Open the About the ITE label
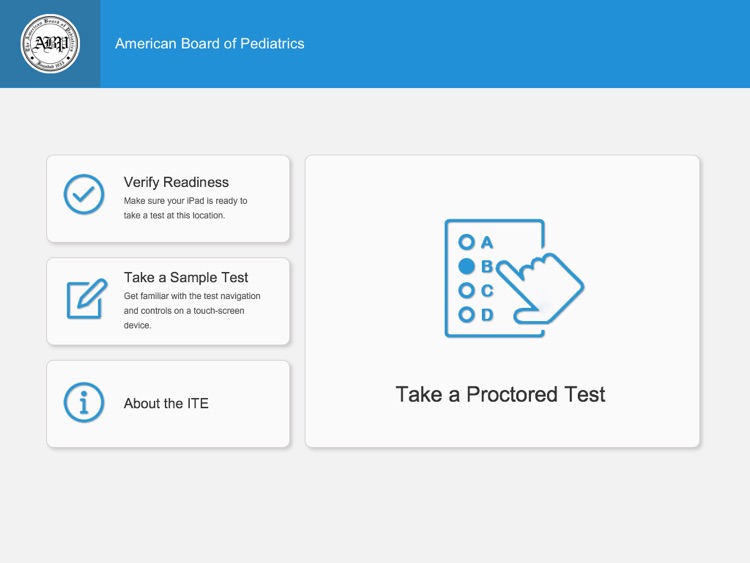 tap(166, 403)
